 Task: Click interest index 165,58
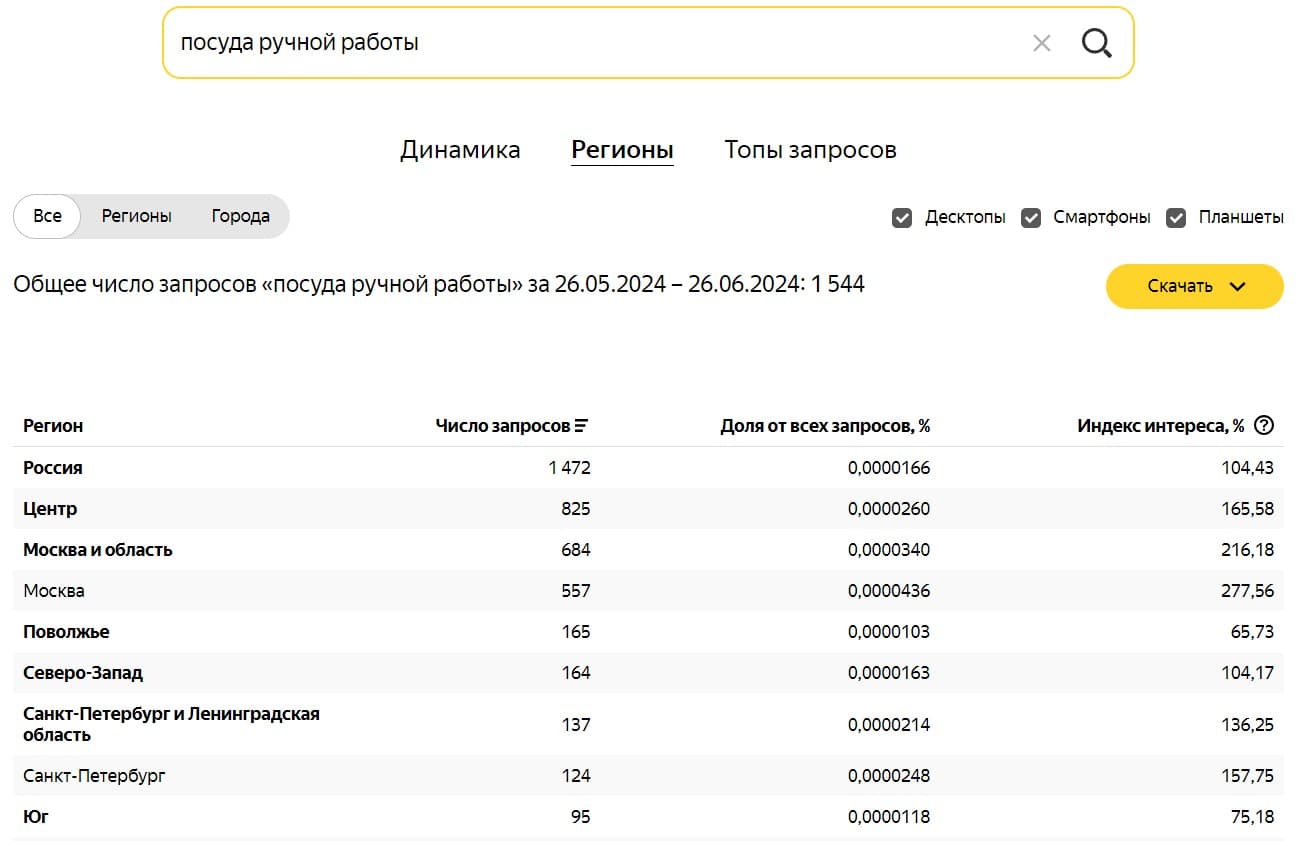1248,509
